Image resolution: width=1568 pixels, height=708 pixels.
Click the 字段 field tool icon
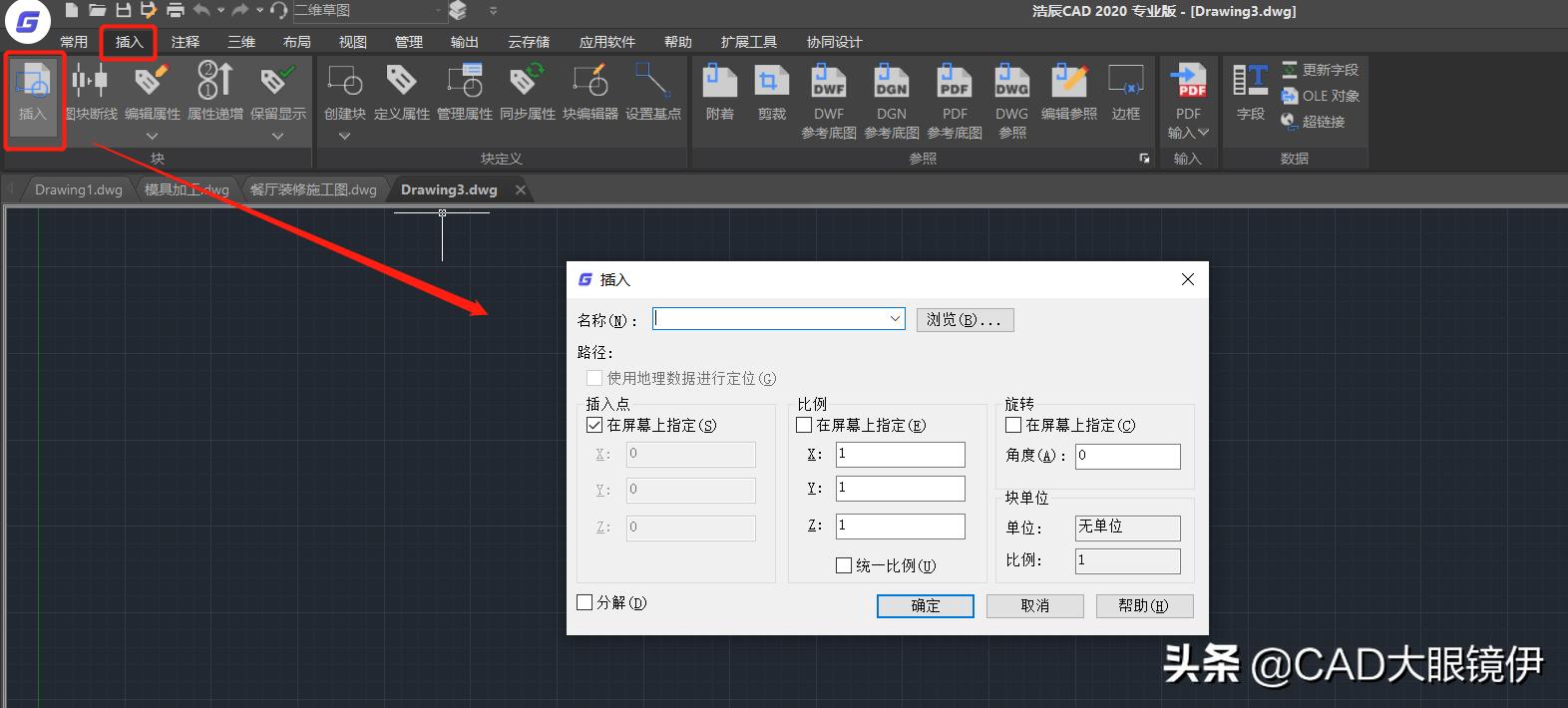[x=1251, y=92]
